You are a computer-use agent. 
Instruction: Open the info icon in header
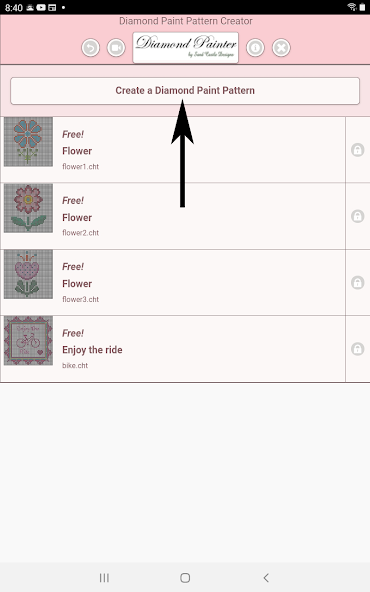[256, 48]
